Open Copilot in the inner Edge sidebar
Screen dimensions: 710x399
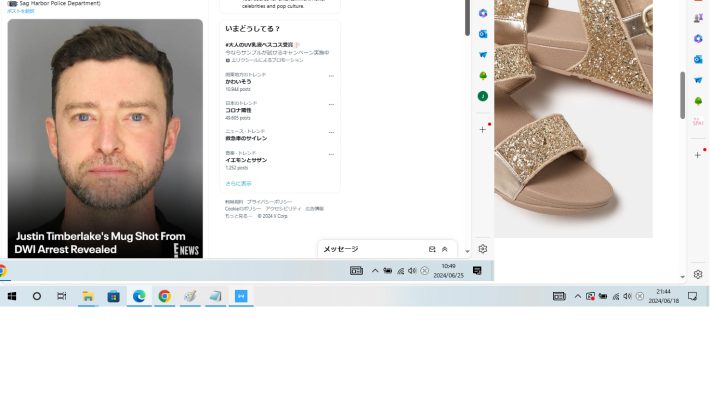[x=483, y=13]
